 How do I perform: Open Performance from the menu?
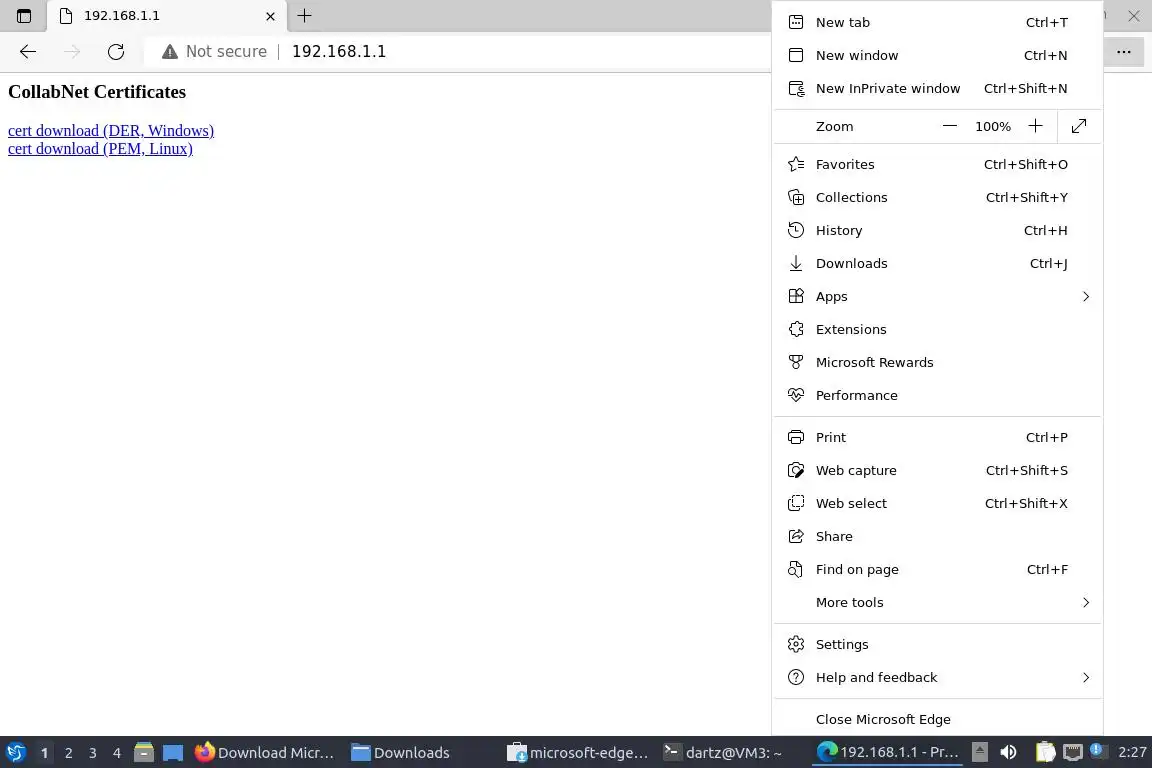click(937, 396)
